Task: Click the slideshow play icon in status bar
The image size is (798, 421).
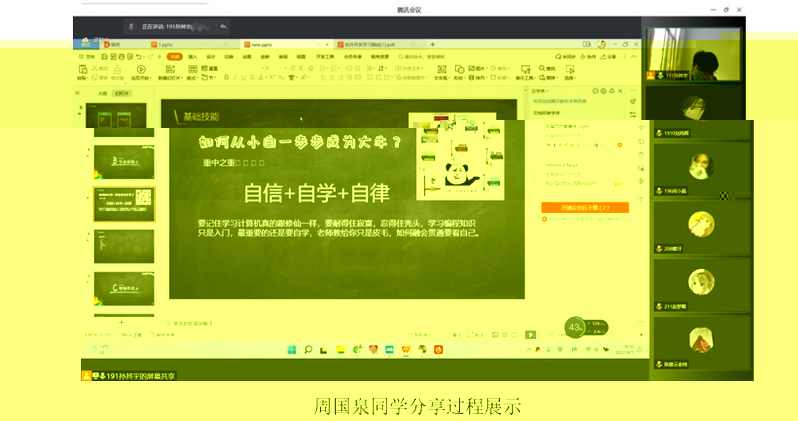Action: (530, 333)
